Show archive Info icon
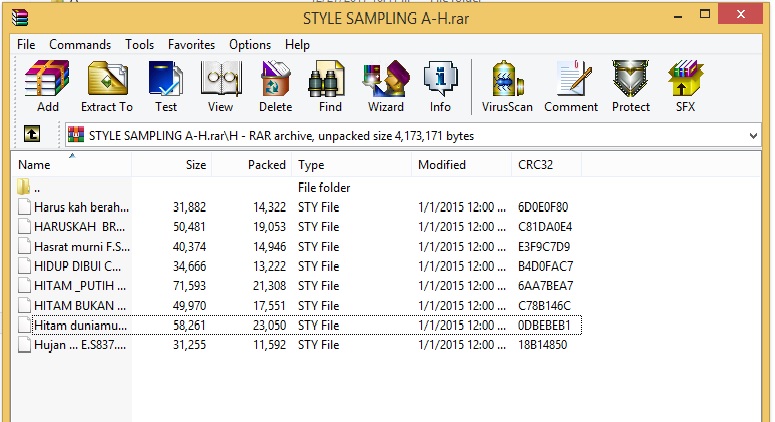This screenshot has width=775, height=422. 440,85
